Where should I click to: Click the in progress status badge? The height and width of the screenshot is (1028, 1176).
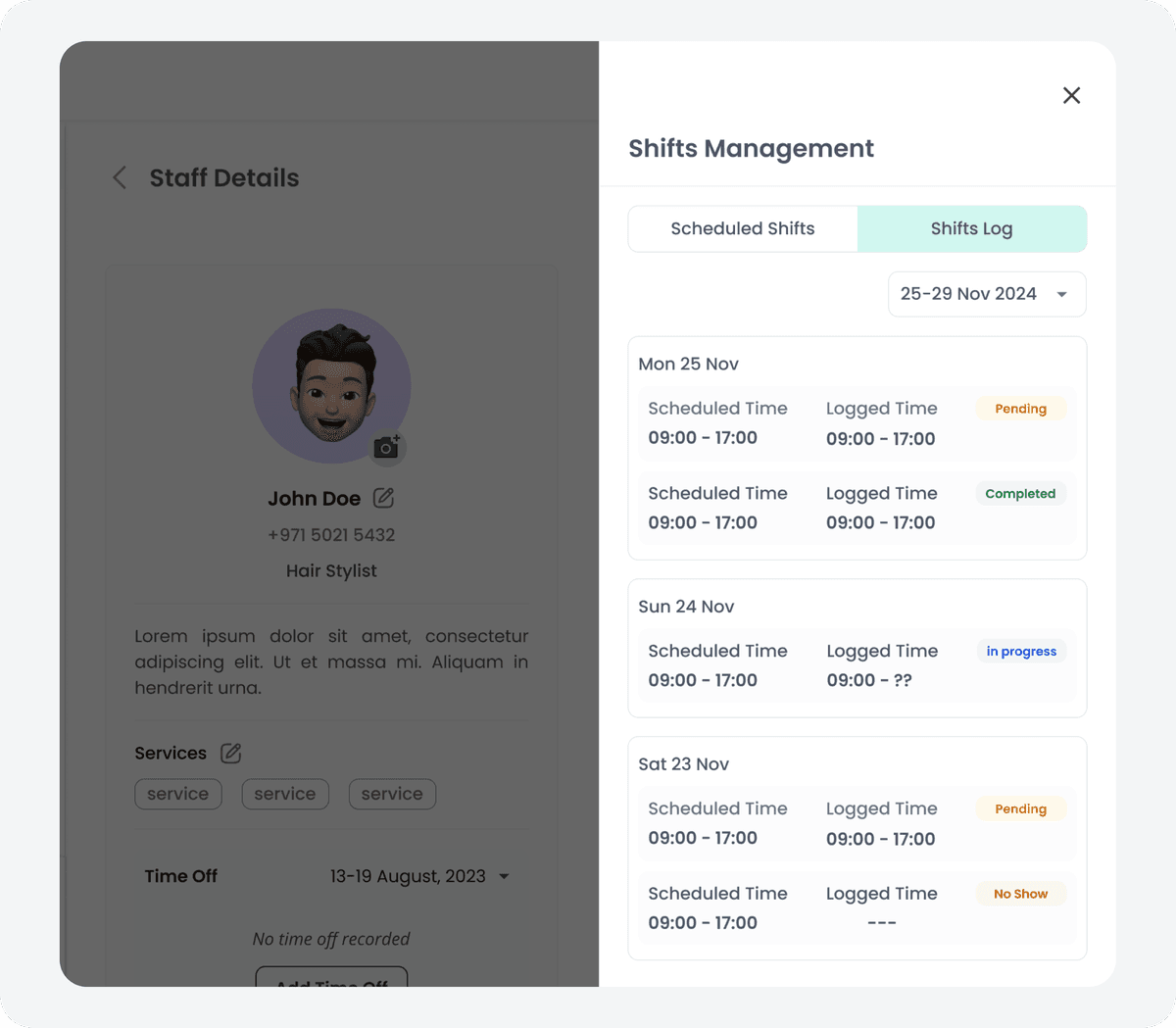coord(1020,652)
